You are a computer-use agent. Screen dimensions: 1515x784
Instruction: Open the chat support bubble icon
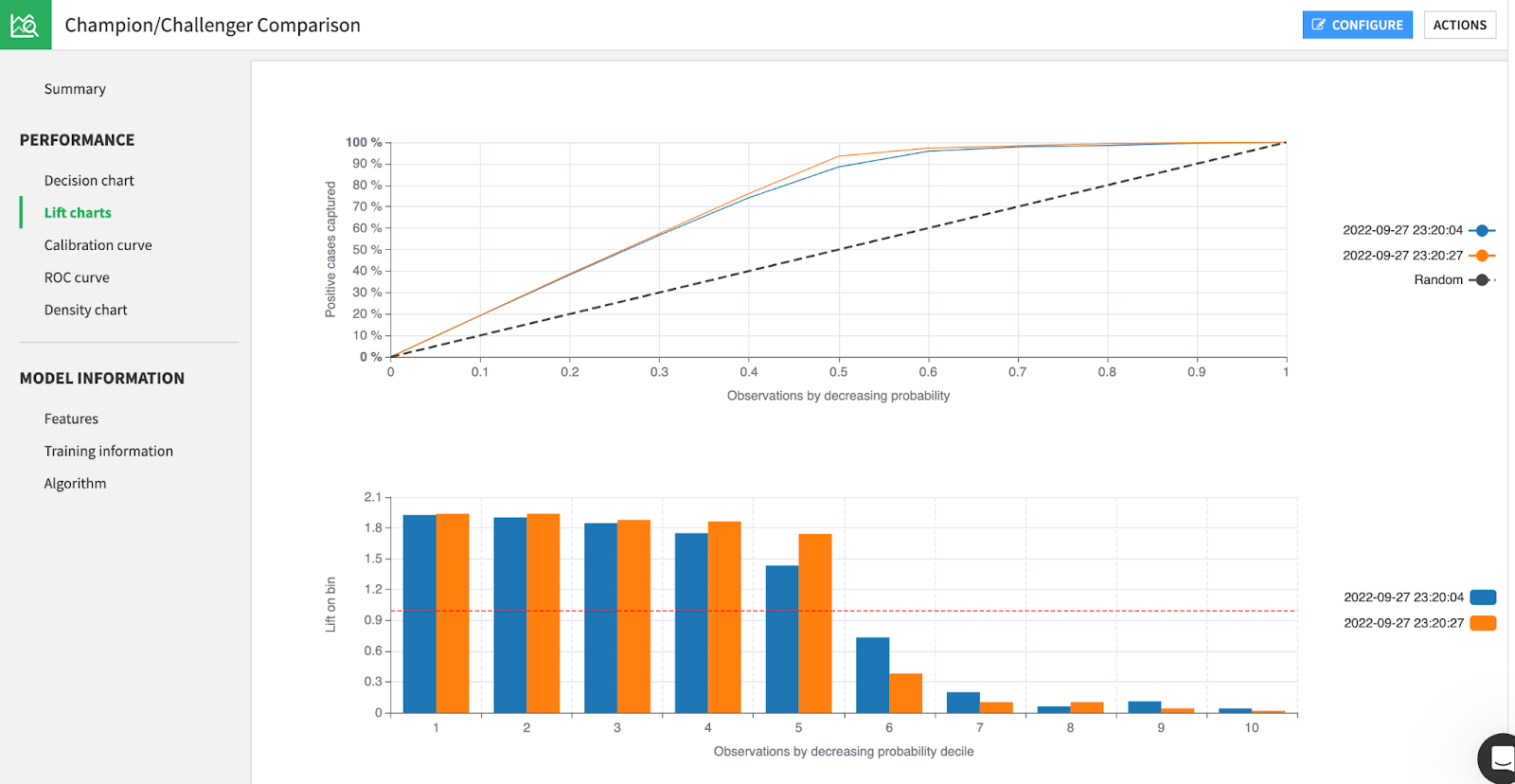(1499, 758)
